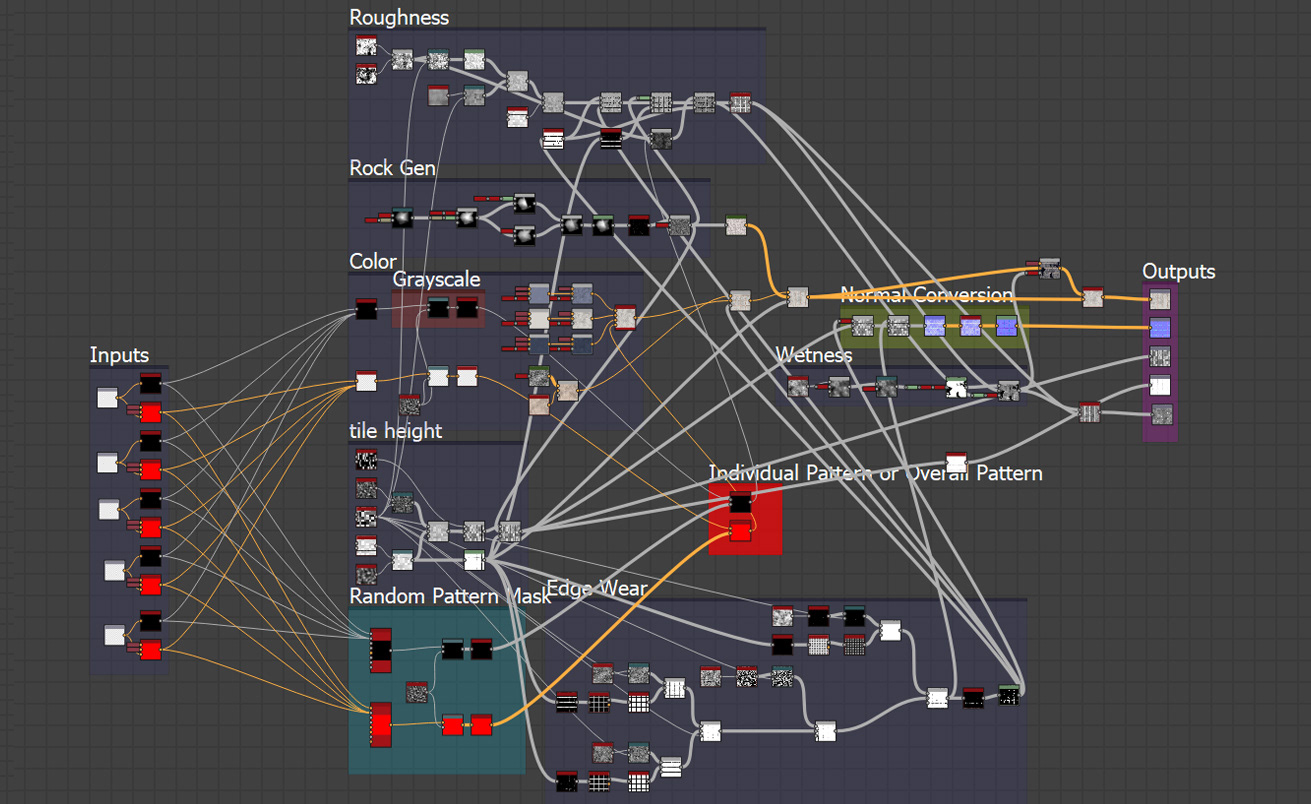The height and width of the screenshot is (804, 1311).
Task: Select the topmost node in tile height frame
Action: pyautogui.click(x=366, y=460)
